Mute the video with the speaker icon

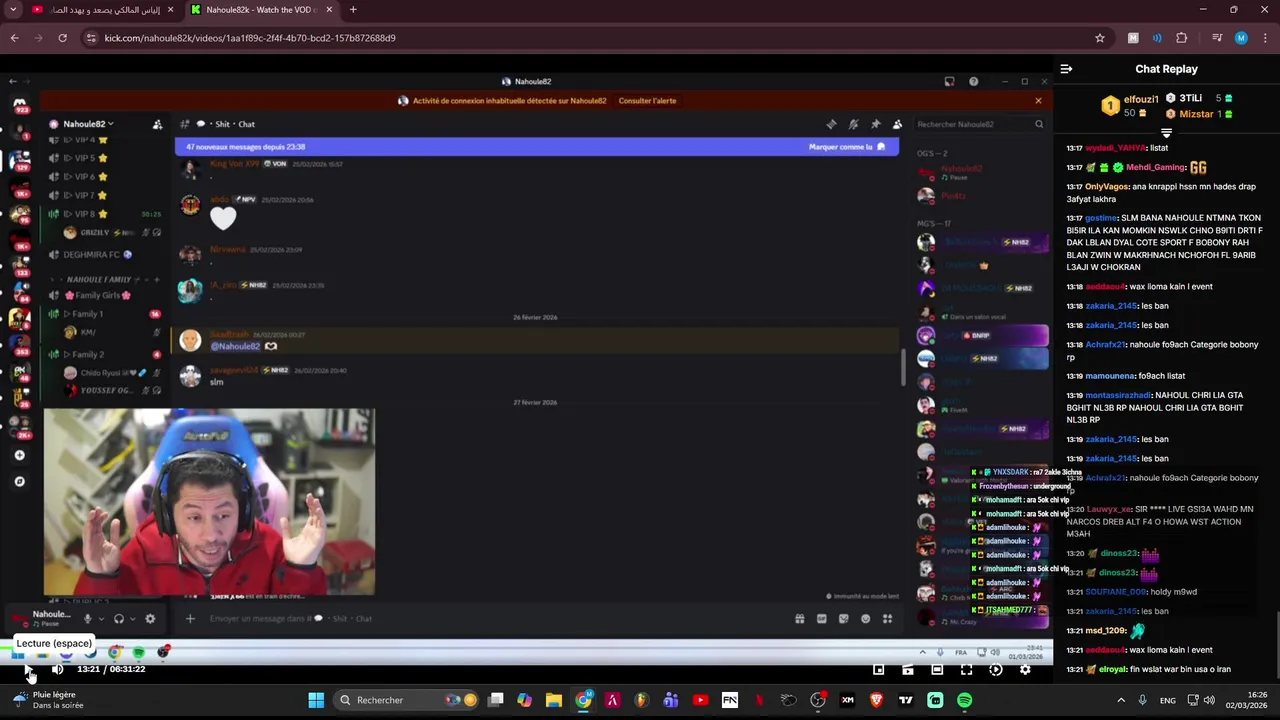pyautogui.click(x=57, y=669)
